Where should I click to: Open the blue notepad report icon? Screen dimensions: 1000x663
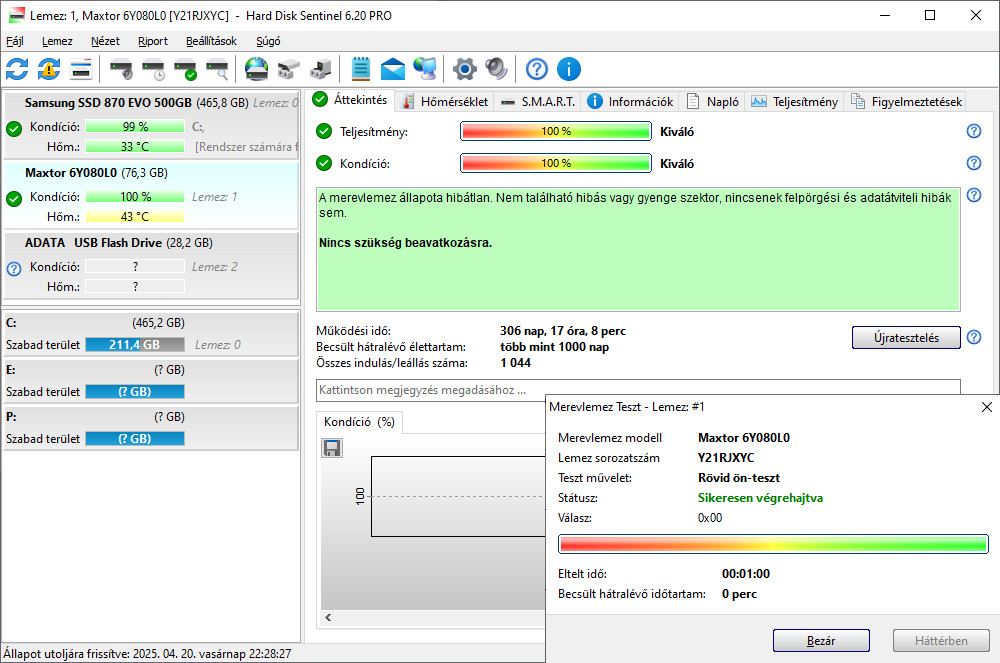pyautogui.click(x=361, y=69)
